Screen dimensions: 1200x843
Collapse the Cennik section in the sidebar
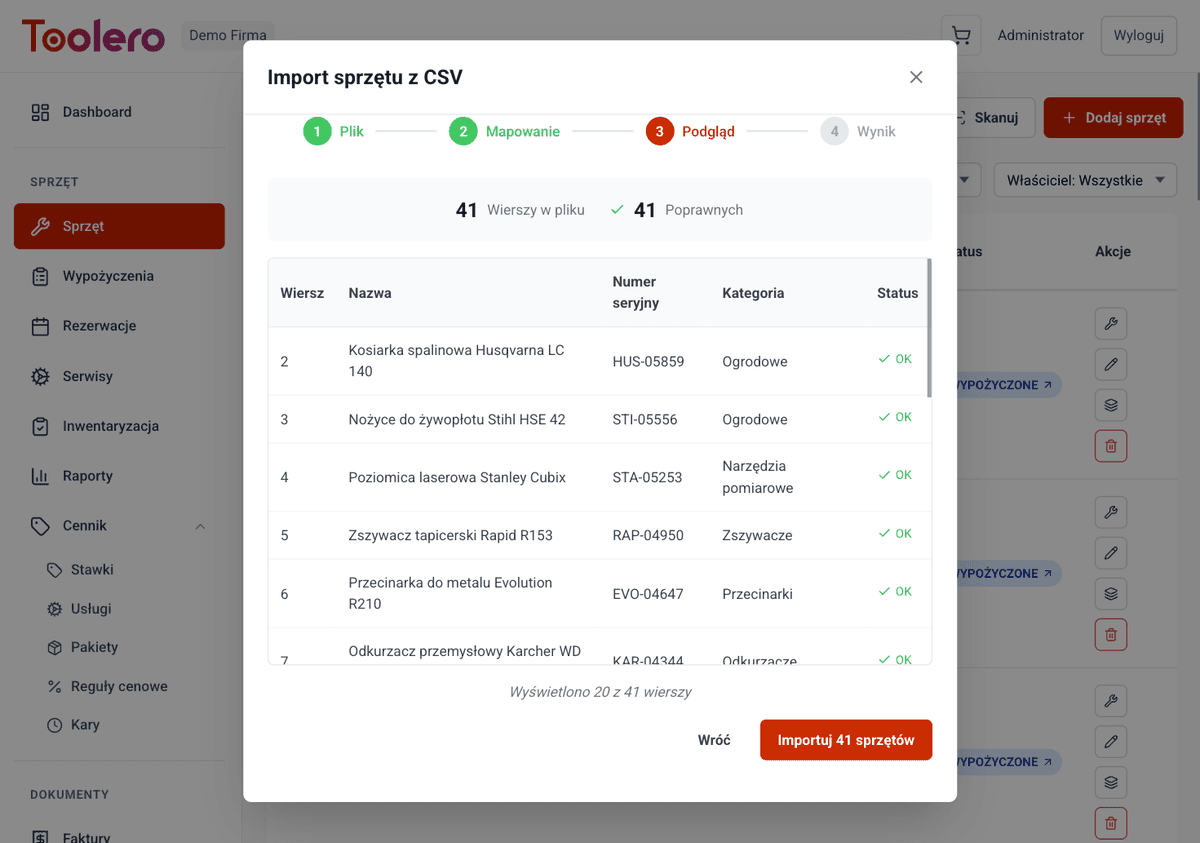(200, 525)
